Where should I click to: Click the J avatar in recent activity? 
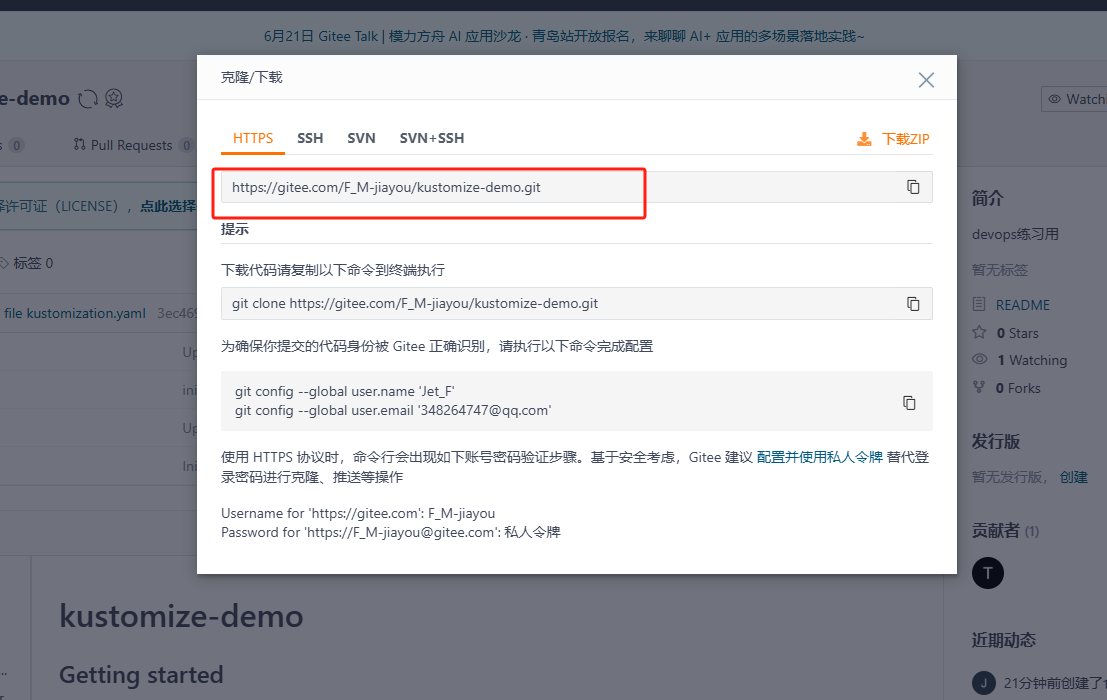pos(983,683)
